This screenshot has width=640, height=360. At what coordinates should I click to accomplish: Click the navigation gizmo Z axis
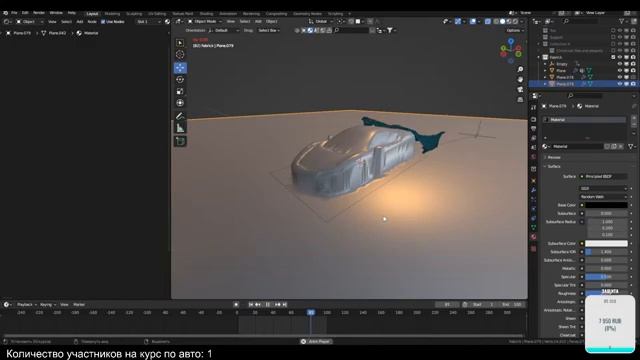click(x=511, y=41)
